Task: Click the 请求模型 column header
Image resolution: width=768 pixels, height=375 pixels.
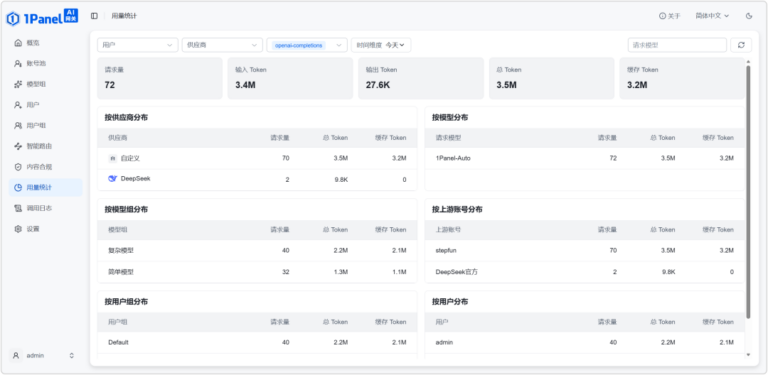Action: [x=448, y=138]
